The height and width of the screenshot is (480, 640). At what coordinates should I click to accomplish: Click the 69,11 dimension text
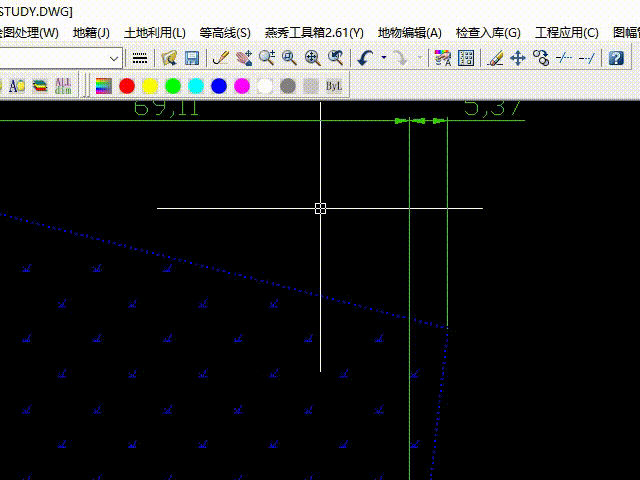click(166, 108)
